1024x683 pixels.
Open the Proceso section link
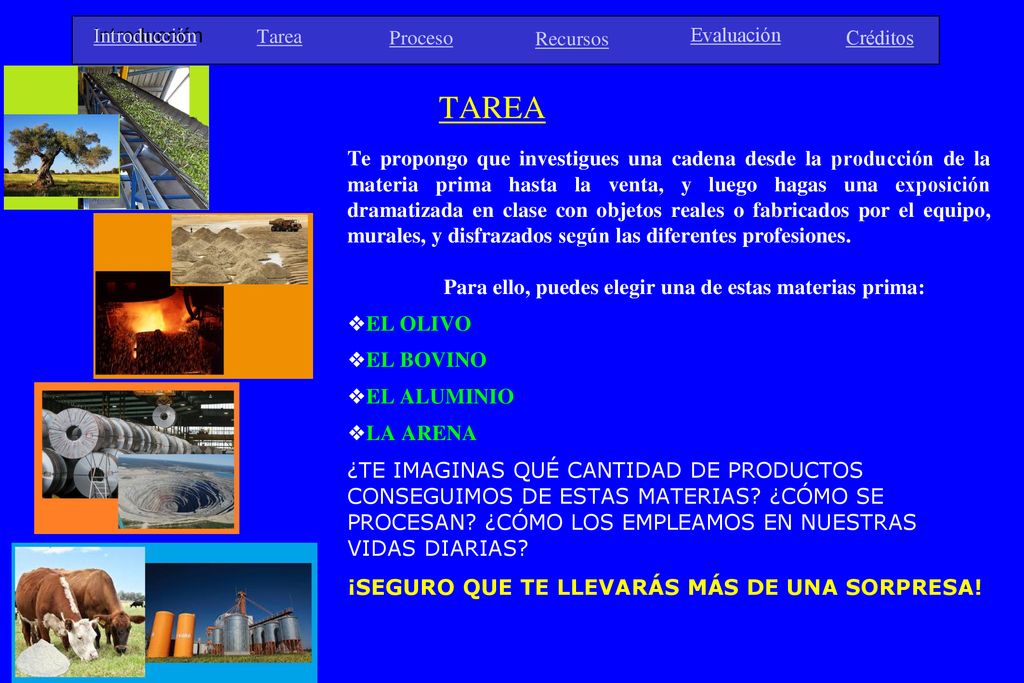[421, 38]
